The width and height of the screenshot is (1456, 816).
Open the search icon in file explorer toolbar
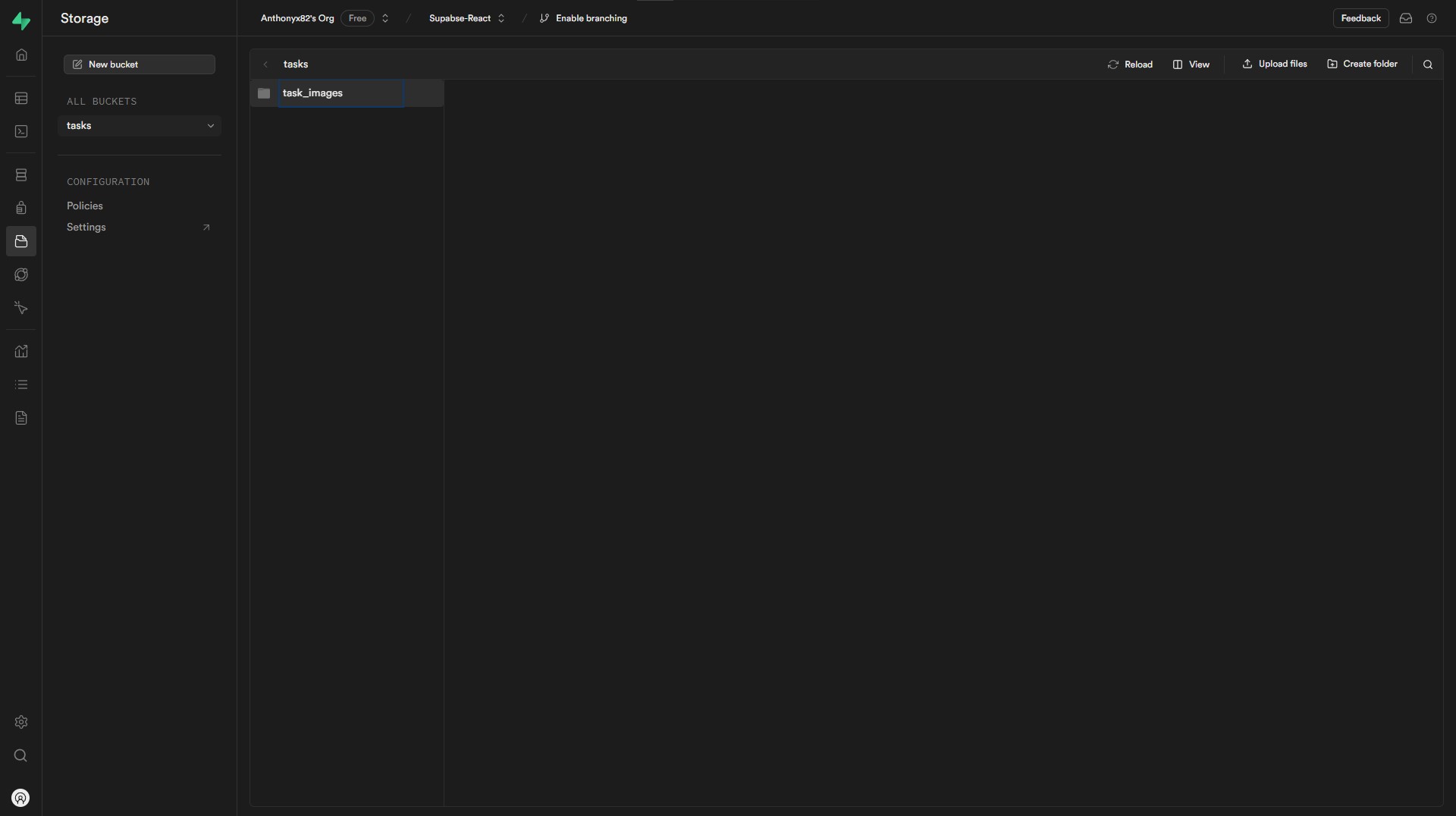[1427, 64]
